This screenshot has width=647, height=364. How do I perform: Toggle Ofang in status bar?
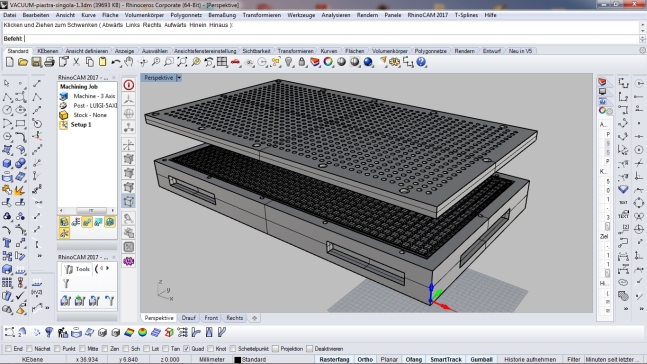[x=413, y=359]
